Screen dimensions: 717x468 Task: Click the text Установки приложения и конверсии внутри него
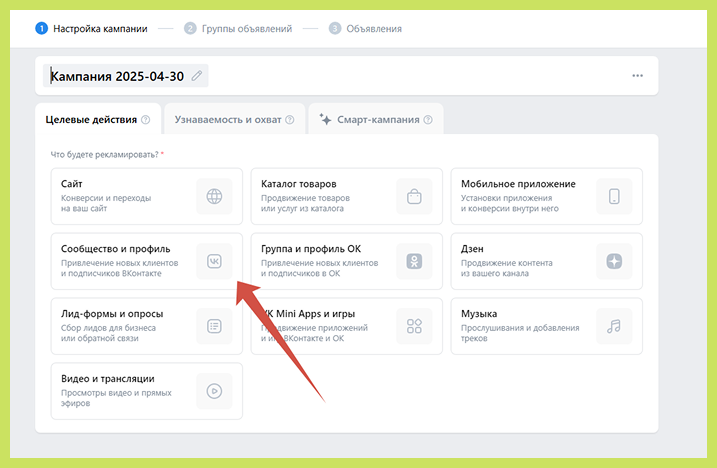coord(510,203)
